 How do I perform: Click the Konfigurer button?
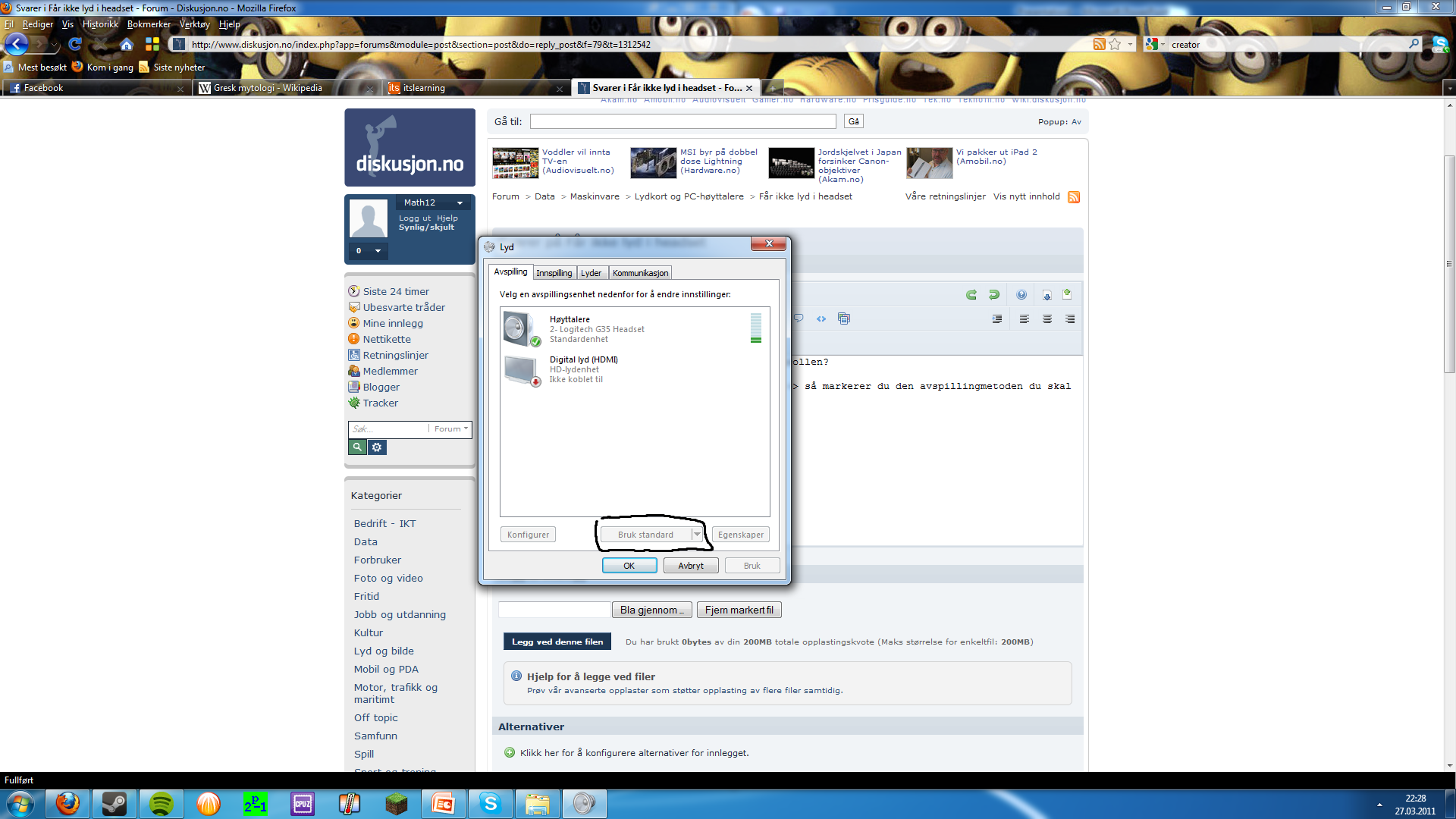point(528,535)
